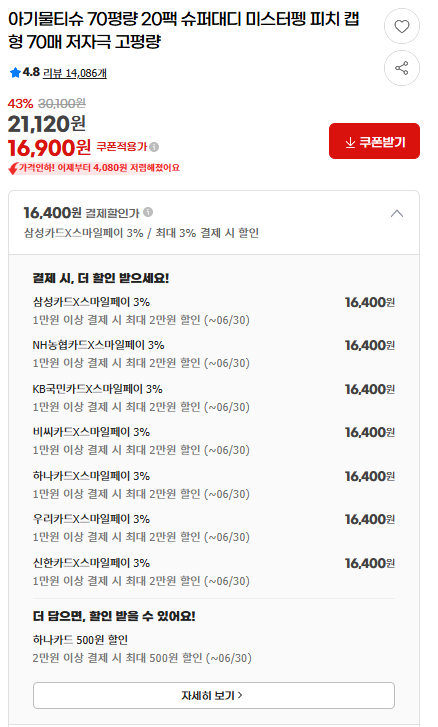The height and width of the screenshot is (727, 438).
Task: Click the share icon button
Action: (401, 68)
